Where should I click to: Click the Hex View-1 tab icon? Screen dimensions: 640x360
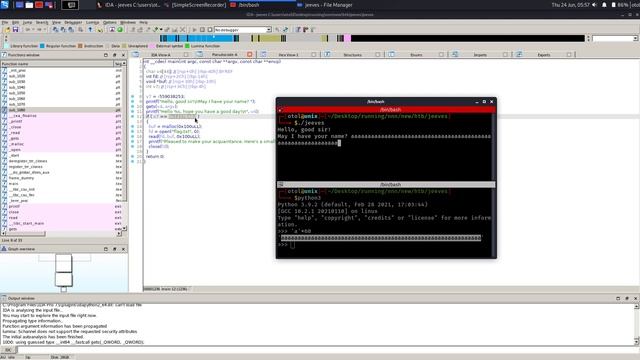[x=263, y=54]
